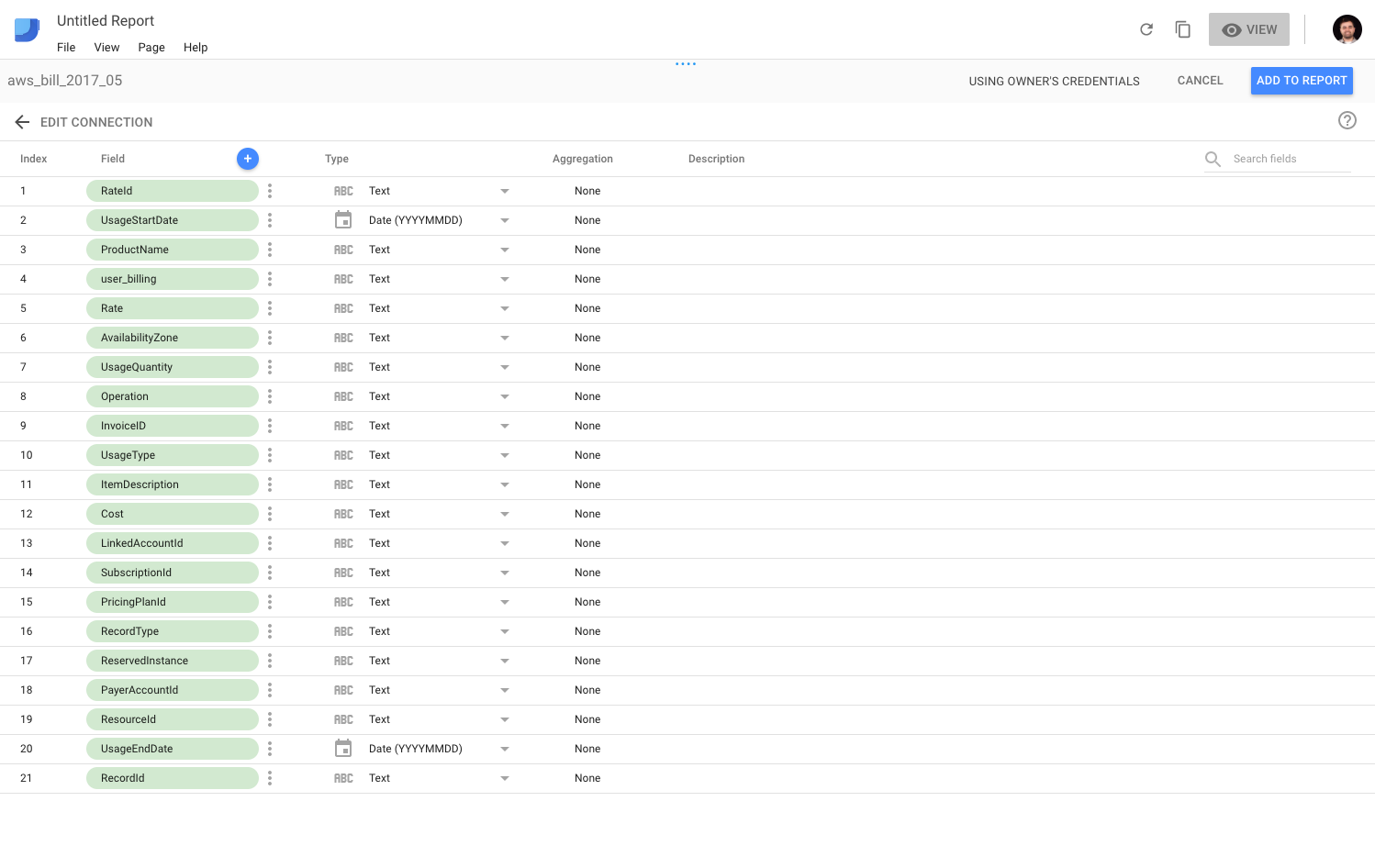Click the calendar type icon for UsageEndDate
Viewport: 1375px width, 868px height.
[343, 749]
